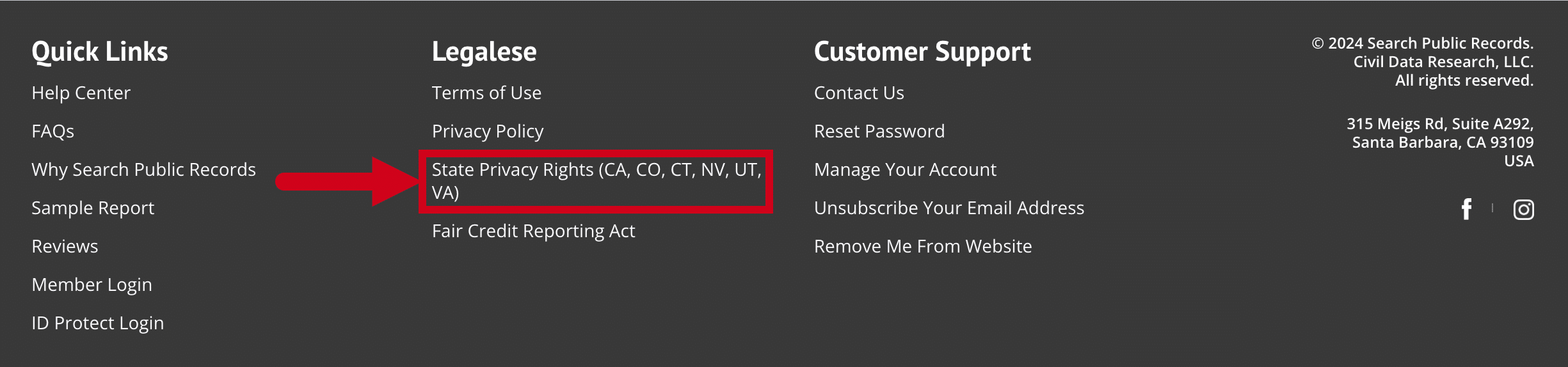1568x367 pixels.
Task: Open Fair Credit Reporting Act link
Action: tap(533, 231)
